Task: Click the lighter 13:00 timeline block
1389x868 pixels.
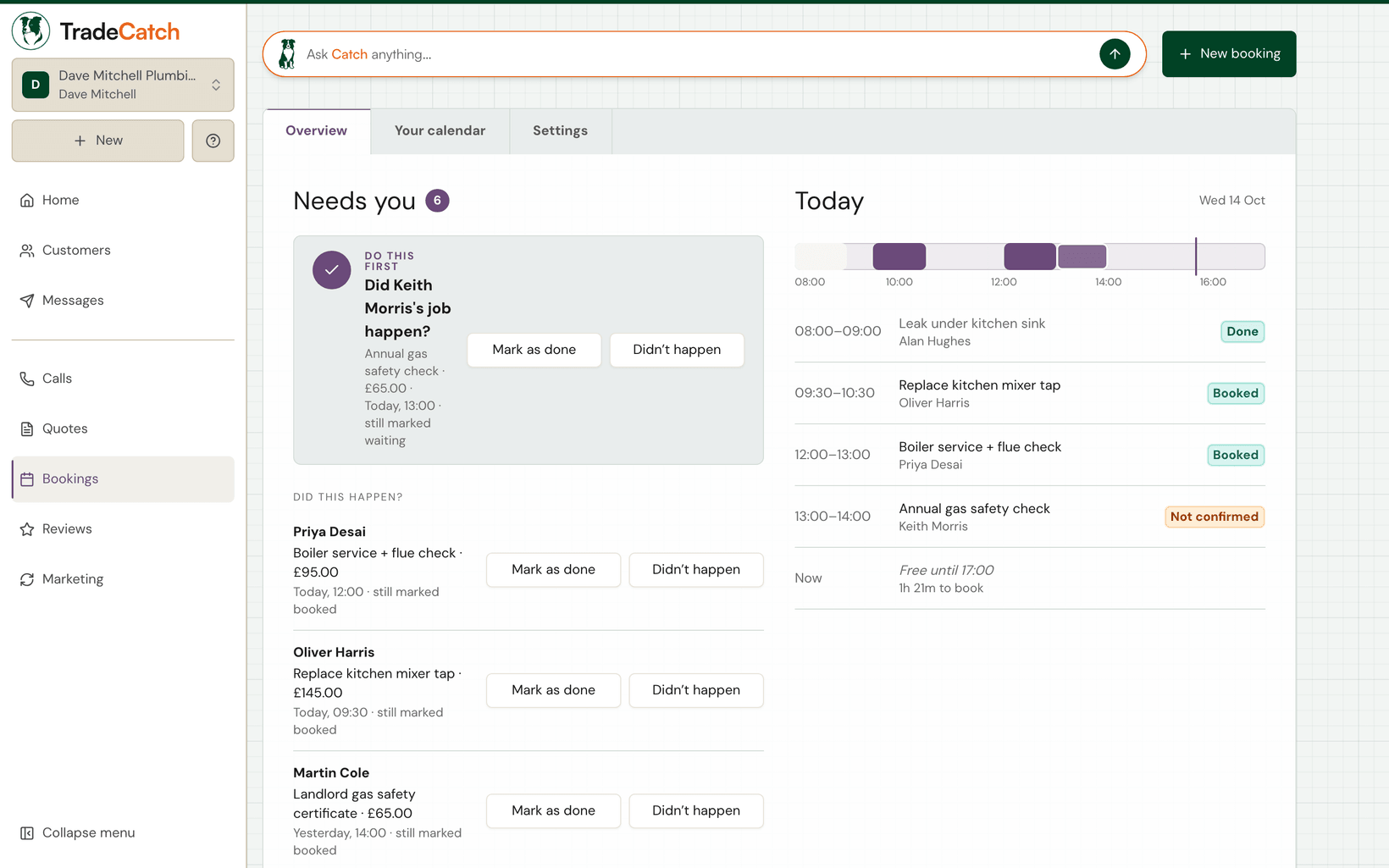Action: [x=1082, y=257]
